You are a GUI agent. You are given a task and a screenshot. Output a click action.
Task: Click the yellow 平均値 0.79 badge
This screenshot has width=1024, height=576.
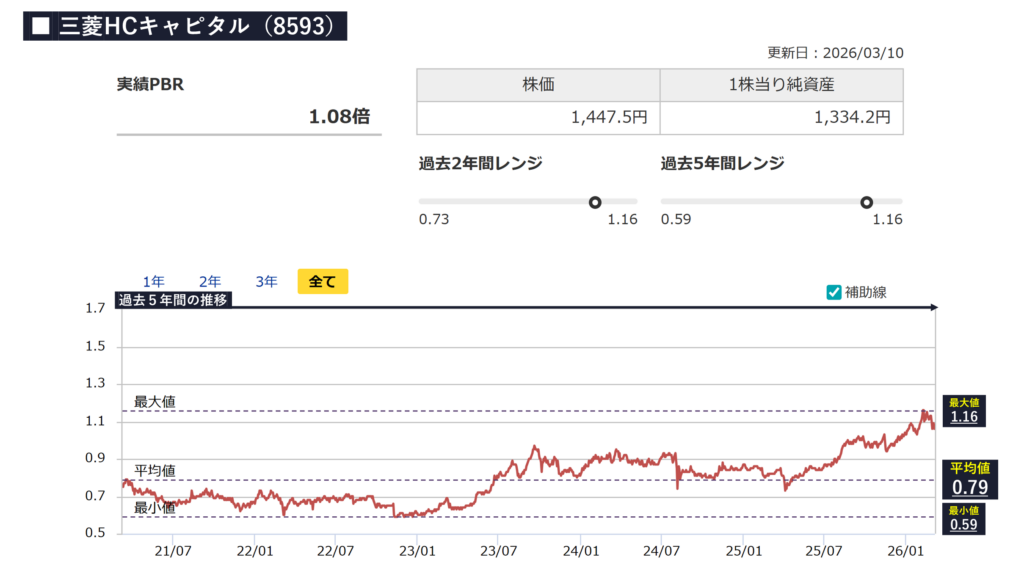point(969,480)
